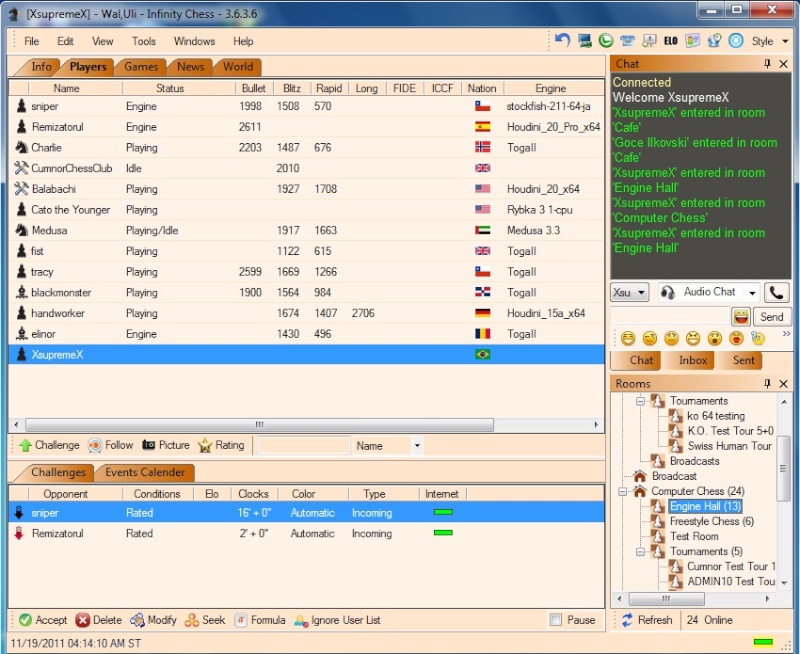This screenshot has width=800, height=654.
Task: Select the Remizatorul incoming challenge row
Action: pyautogui.click(x=306, y=534)
